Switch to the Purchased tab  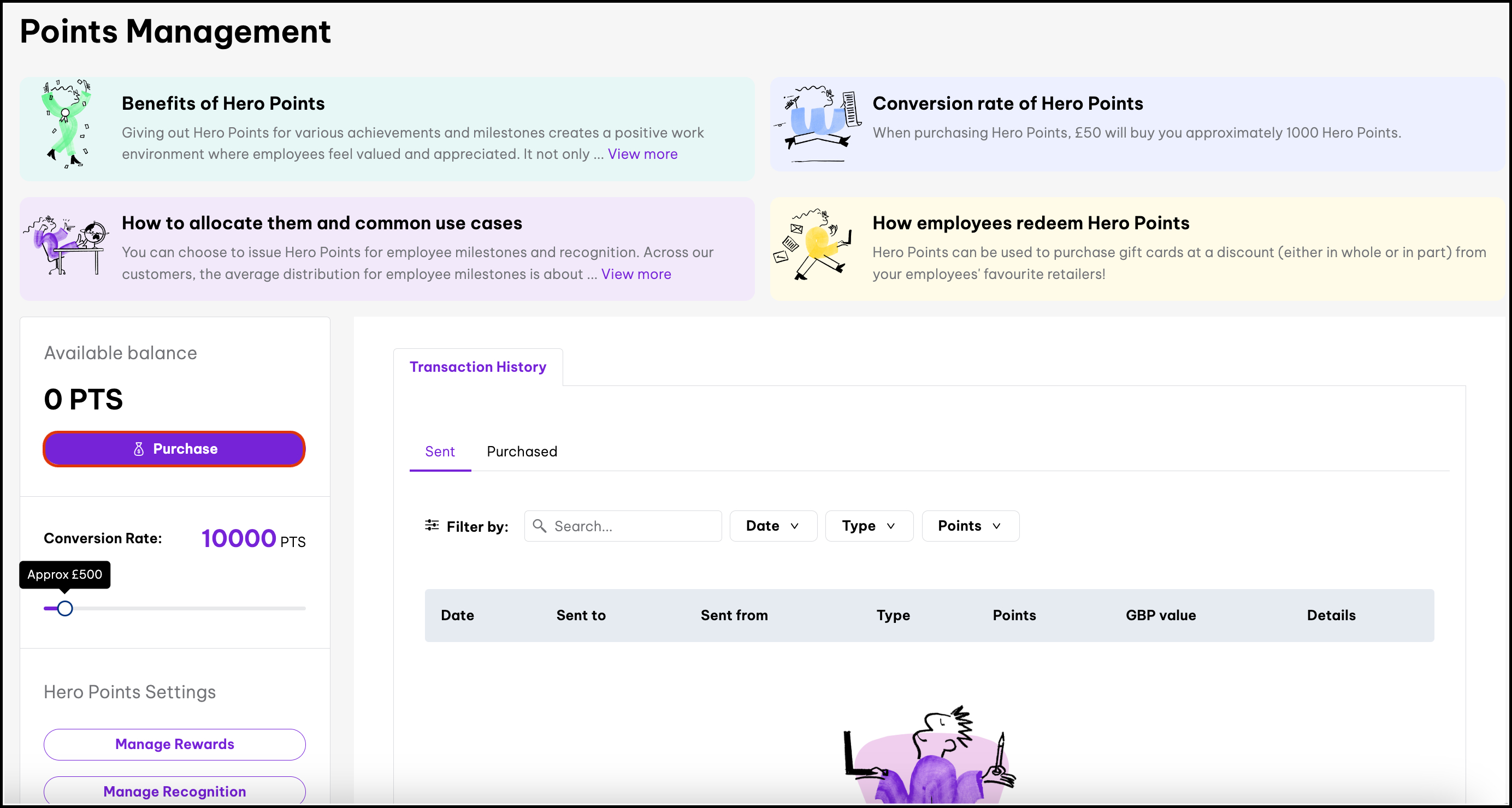point(521,451)
